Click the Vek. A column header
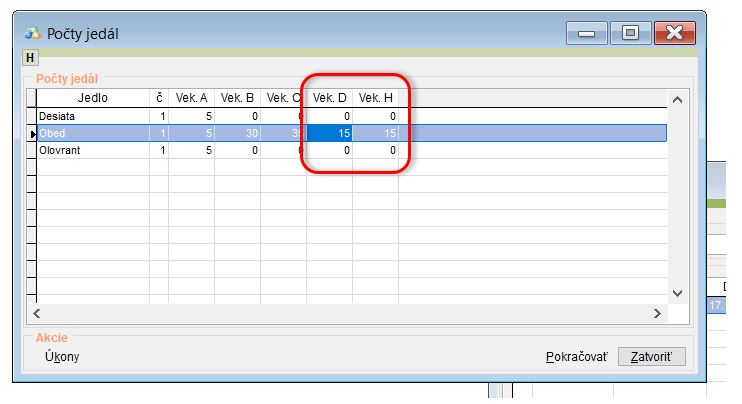This screenshot has height=404, width=742. [191, 98]
